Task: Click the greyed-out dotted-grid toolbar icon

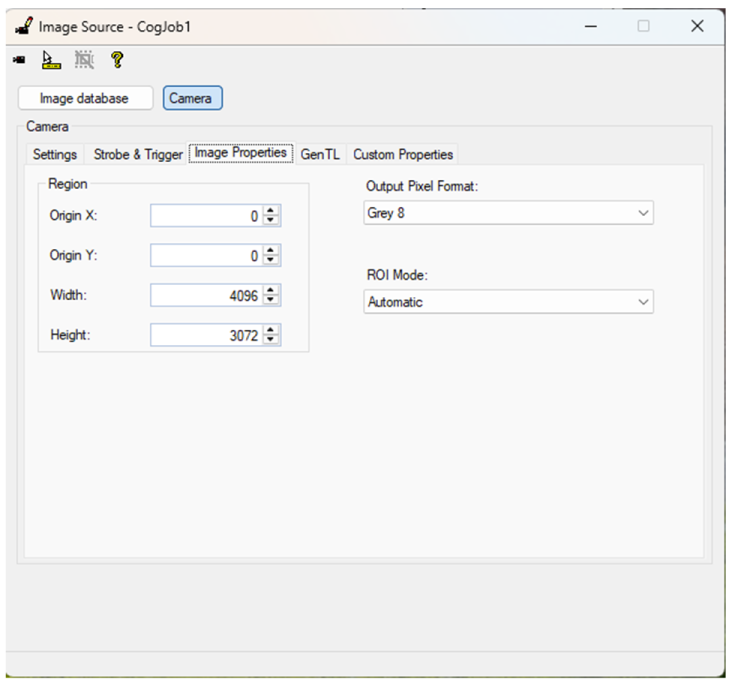Action: pos(84,61)
